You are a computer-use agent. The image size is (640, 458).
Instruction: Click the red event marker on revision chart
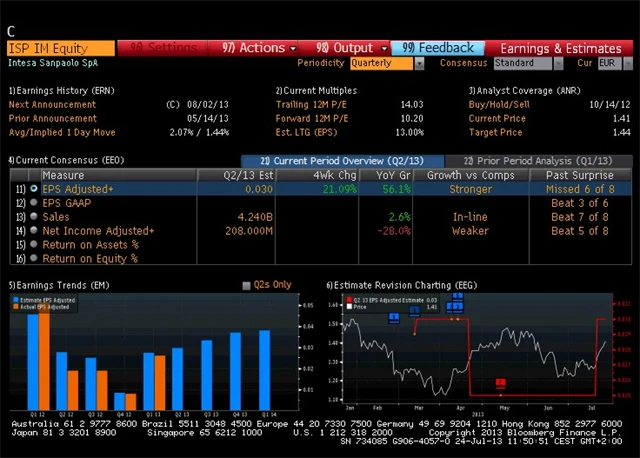click(501, 382)
